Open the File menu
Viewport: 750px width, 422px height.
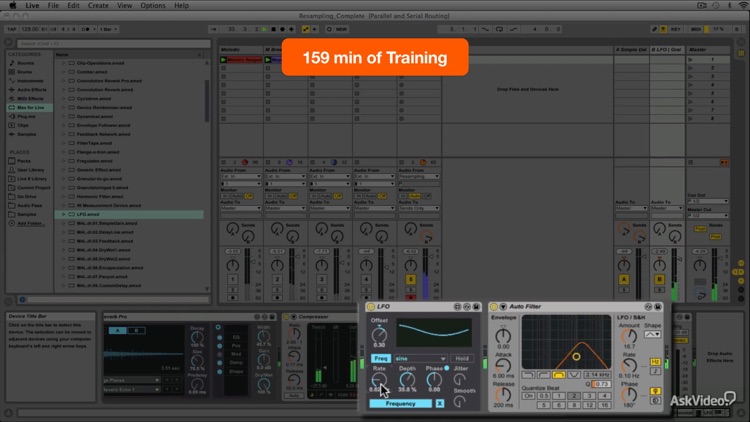53,5
